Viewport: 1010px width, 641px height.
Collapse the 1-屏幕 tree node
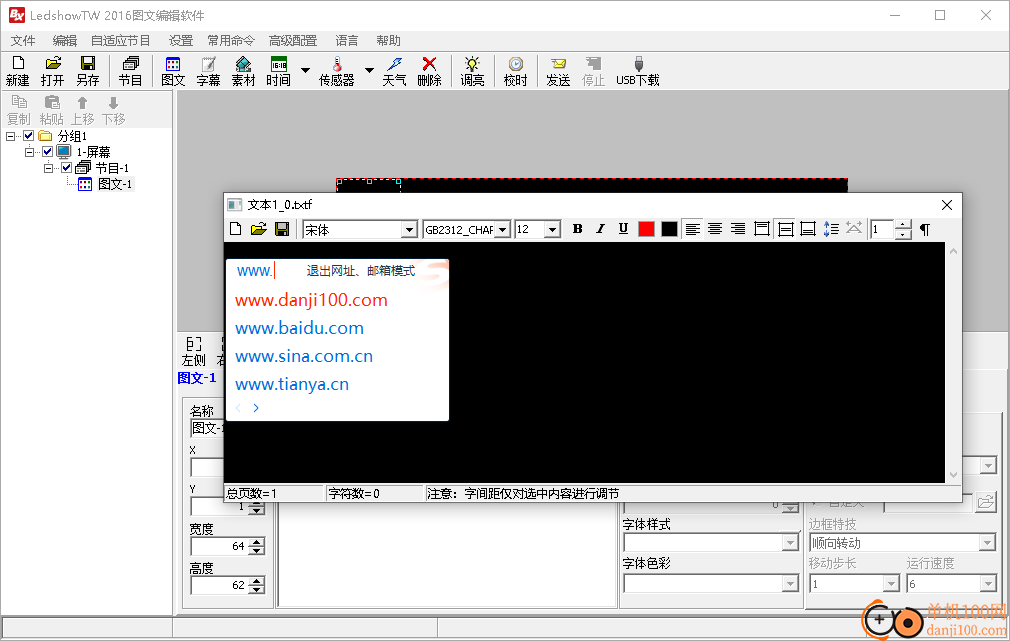(x=30, y=152)
